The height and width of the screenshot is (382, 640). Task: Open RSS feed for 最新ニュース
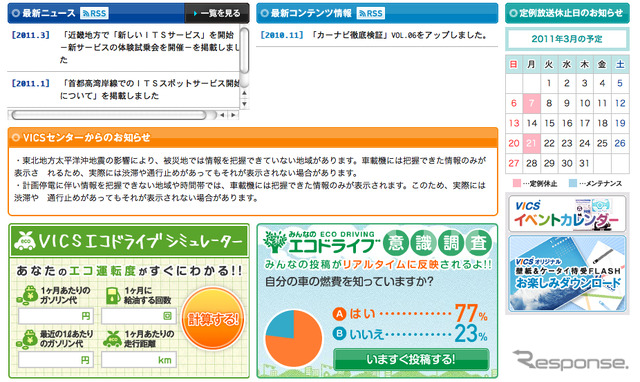(94, 13)
